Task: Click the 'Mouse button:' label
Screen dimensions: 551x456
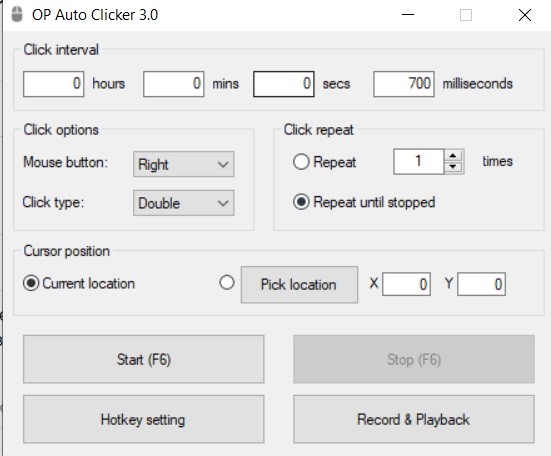Action: pyautogui.click(x=65, y=162)
